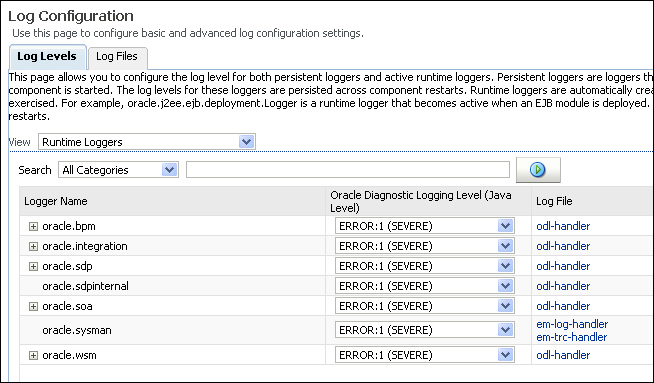
Task: Open em-log-handler log file link
Action: click(572, 324)
